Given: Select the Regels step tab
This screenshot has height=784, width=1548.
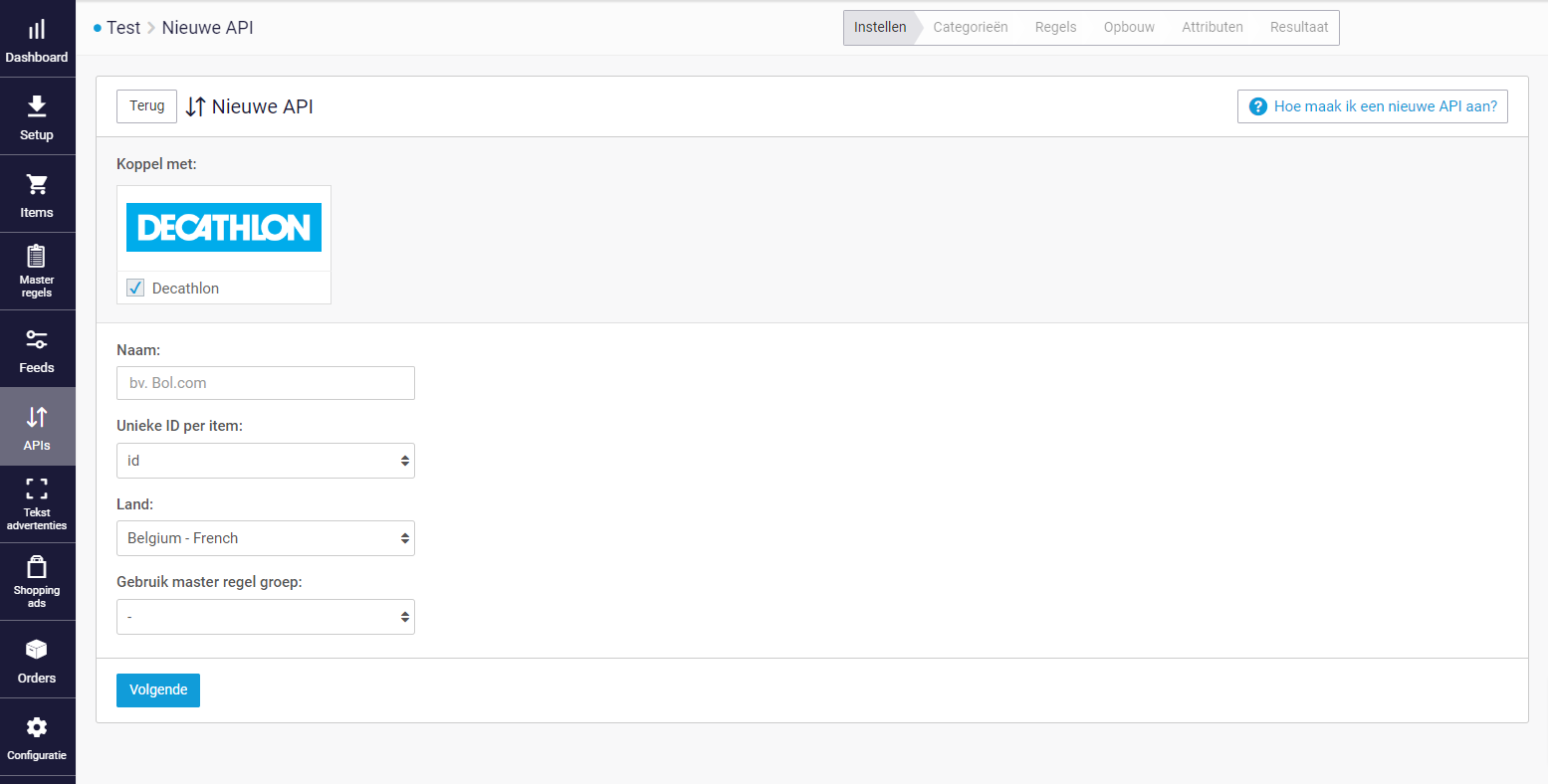Looking at the screenshot, I should pyautogui.click(x=1055, y=28).
